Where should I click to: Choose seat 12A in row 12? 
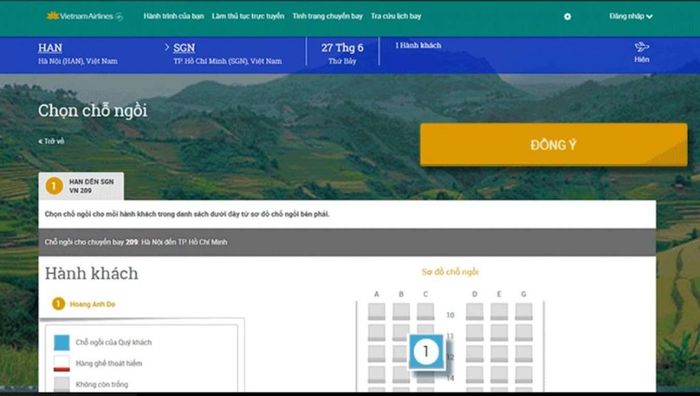(x=376, y=354)
